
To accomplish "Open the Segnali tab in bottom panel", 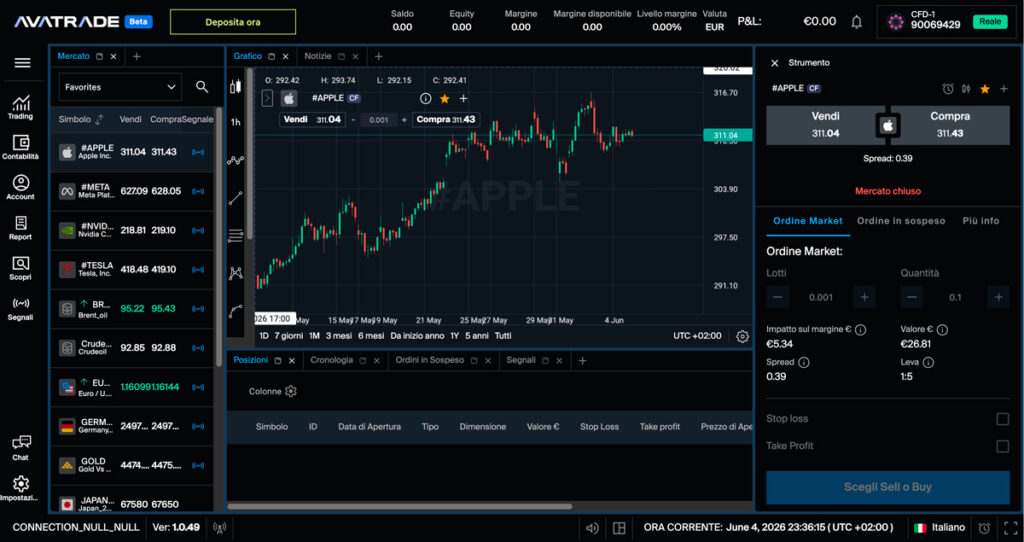I will 521,360.
